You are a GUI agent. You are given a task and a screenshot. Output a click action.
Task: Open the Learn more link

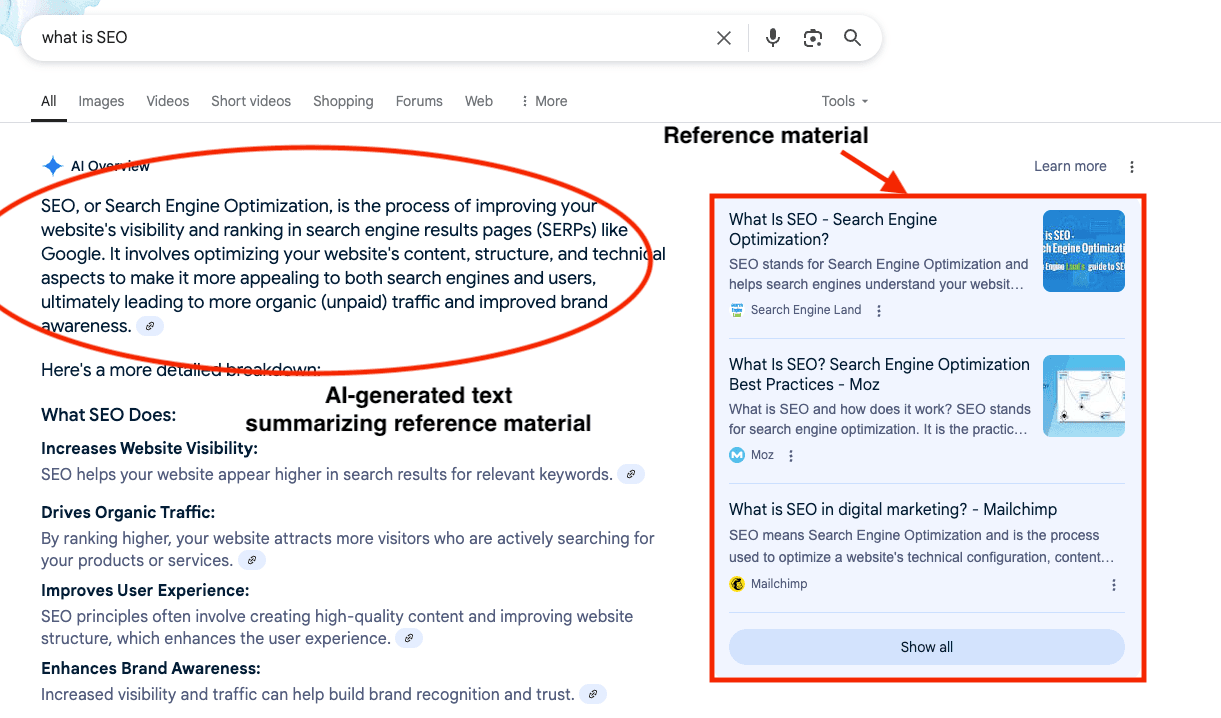[x=1070, y=167]
